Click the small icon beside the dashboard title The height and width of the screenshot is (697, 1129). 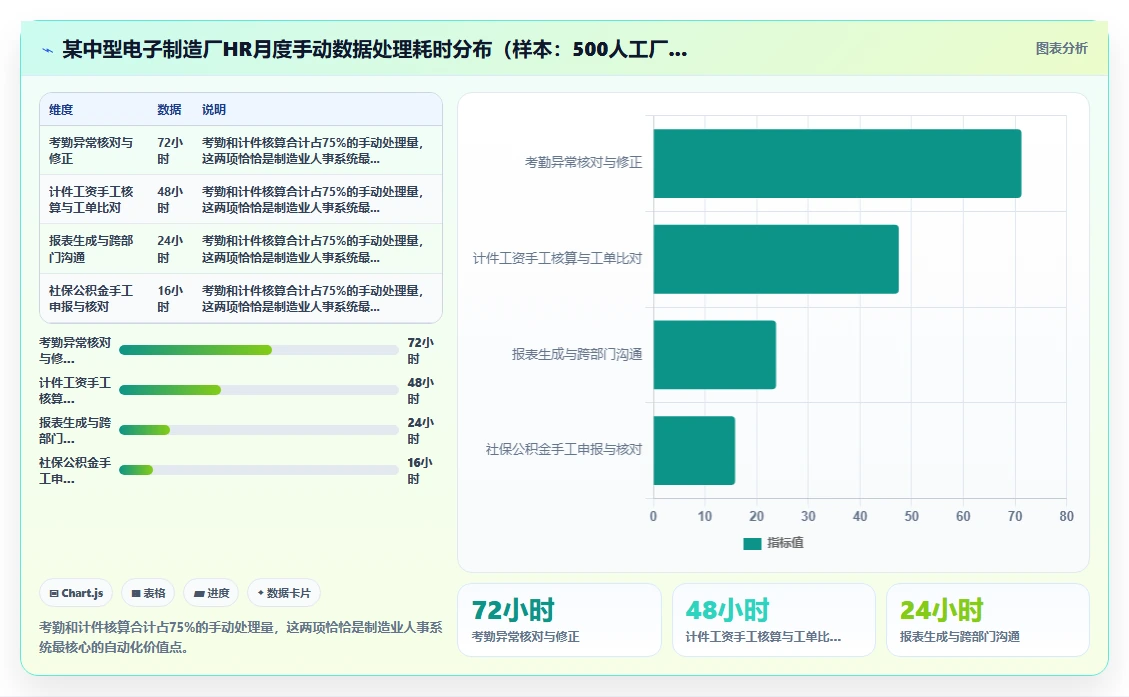[48, 50]
